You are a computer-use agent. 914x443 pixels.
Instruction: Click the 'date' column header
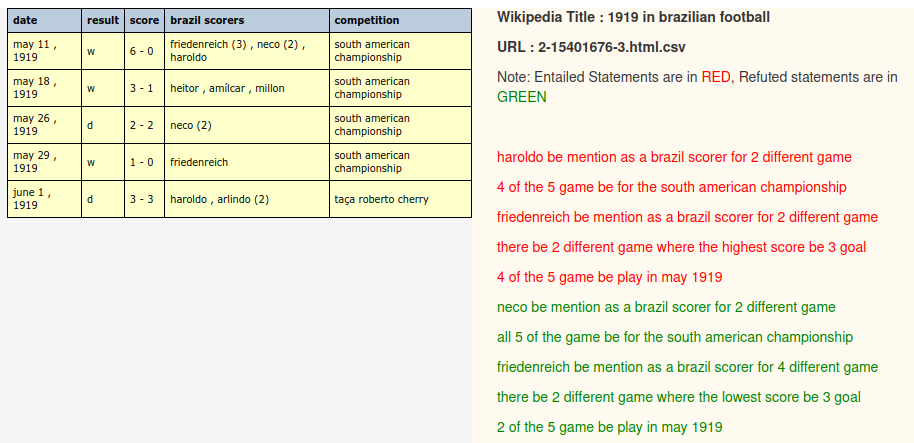tap(44, 20)
